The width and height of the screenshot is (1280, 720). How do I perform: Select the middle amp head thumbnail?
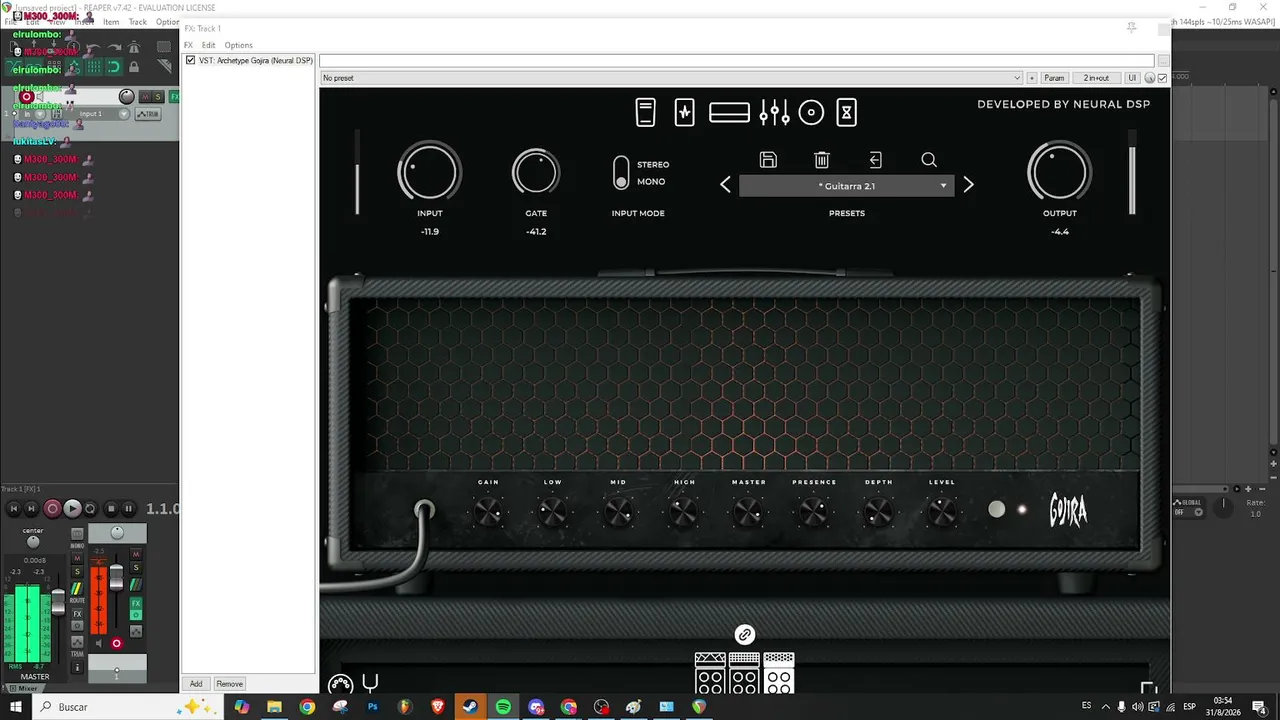(744, 673)
